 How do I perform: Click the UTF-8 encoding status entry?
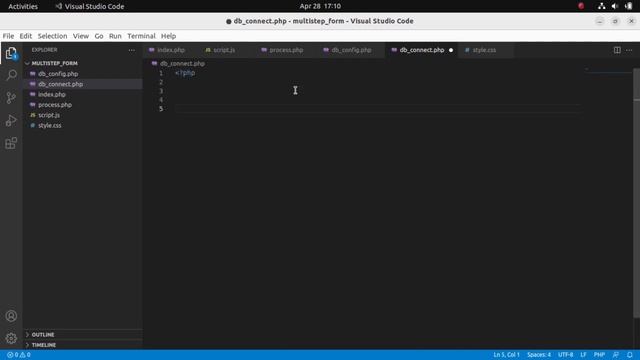pos(566,355)
